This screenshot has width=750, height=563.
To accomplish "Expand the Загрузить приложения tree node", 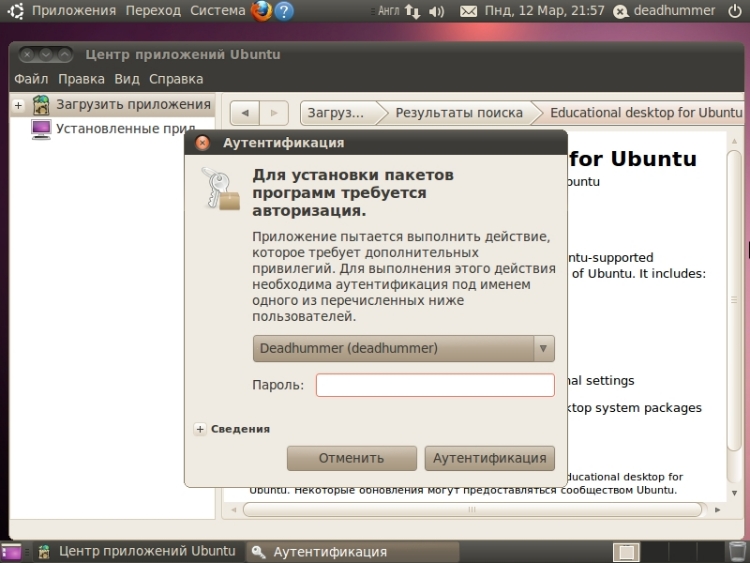I will (18, 105).
